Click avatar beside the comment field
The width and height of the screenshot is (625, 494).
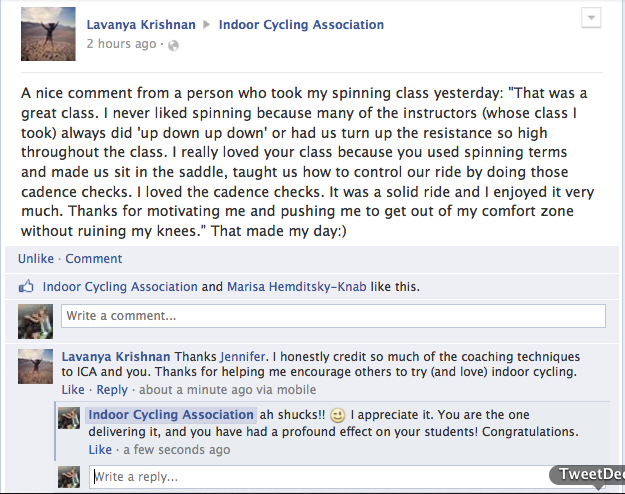pos(35,321)
